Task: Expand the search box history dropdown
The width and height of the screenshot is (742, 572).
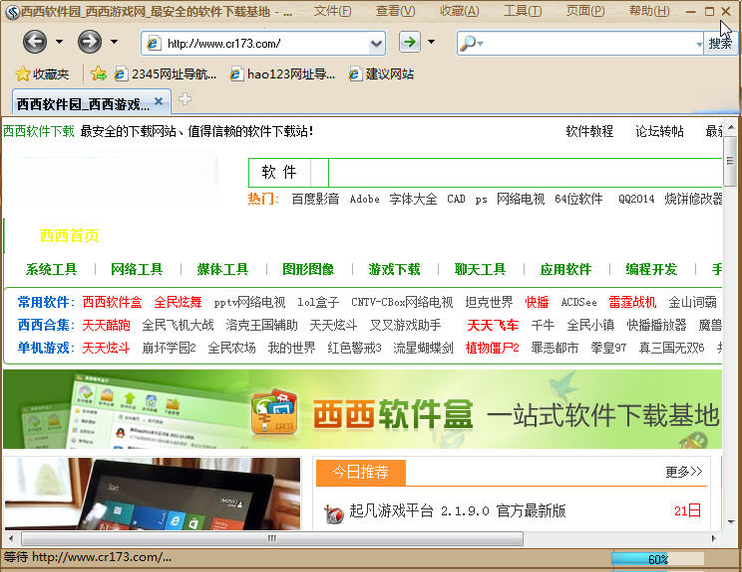Action: [699, 44]
